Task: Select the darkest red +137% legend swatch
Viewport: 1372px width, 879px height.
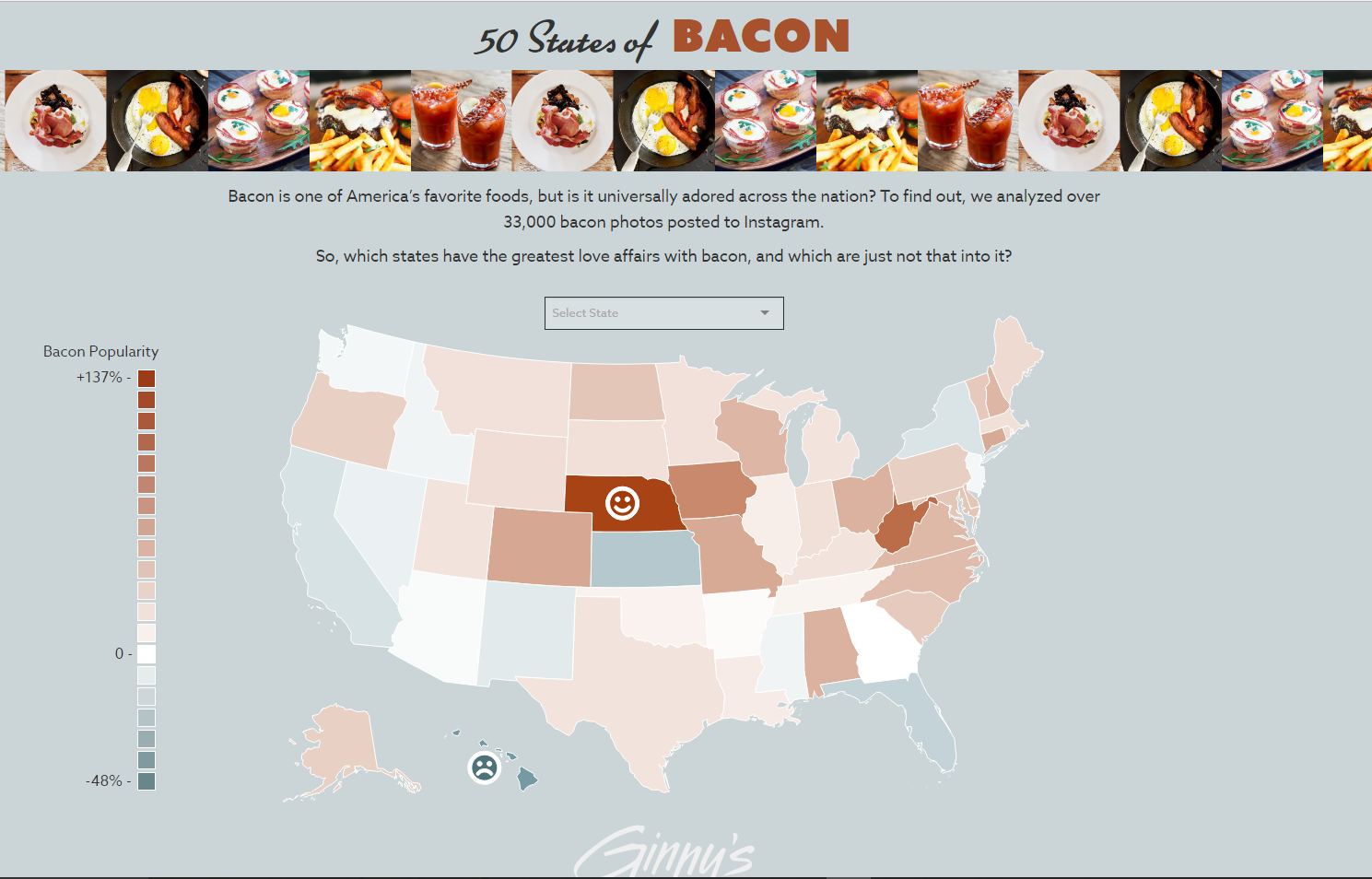Action: (x=147, y=379)
